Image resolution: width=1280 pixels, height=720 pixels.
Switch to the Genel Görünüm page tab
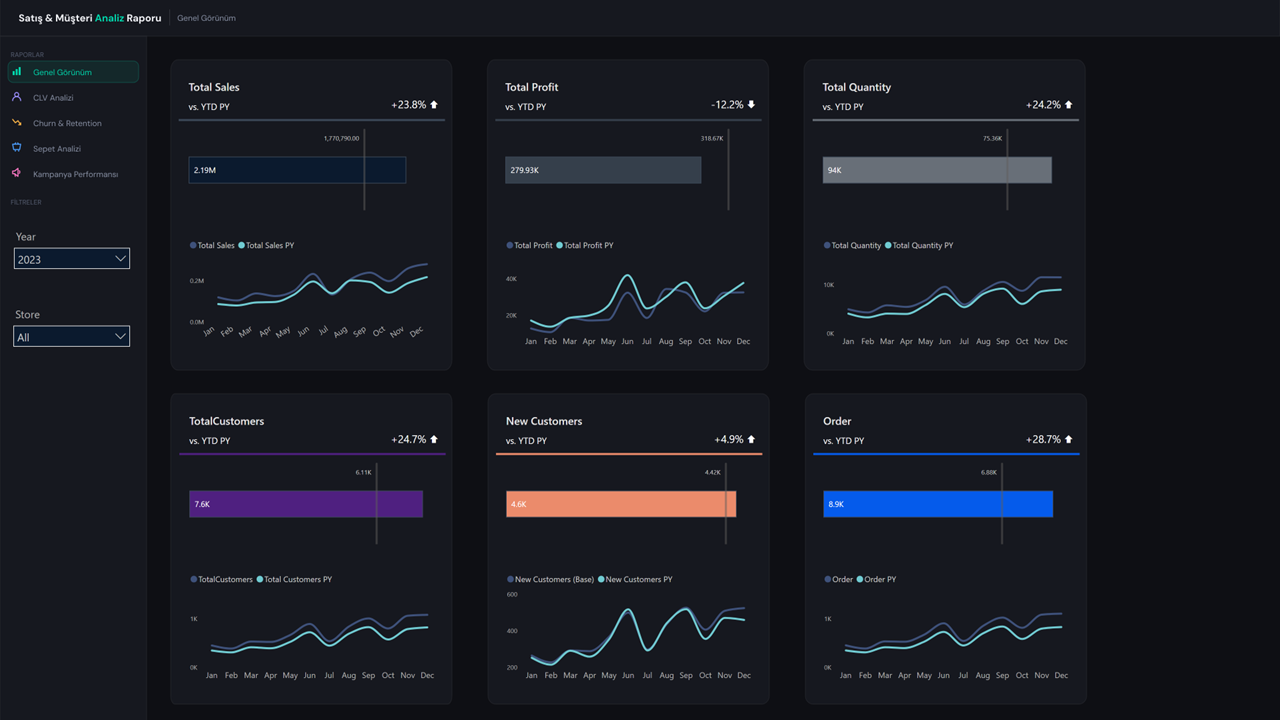coord(206,17)
